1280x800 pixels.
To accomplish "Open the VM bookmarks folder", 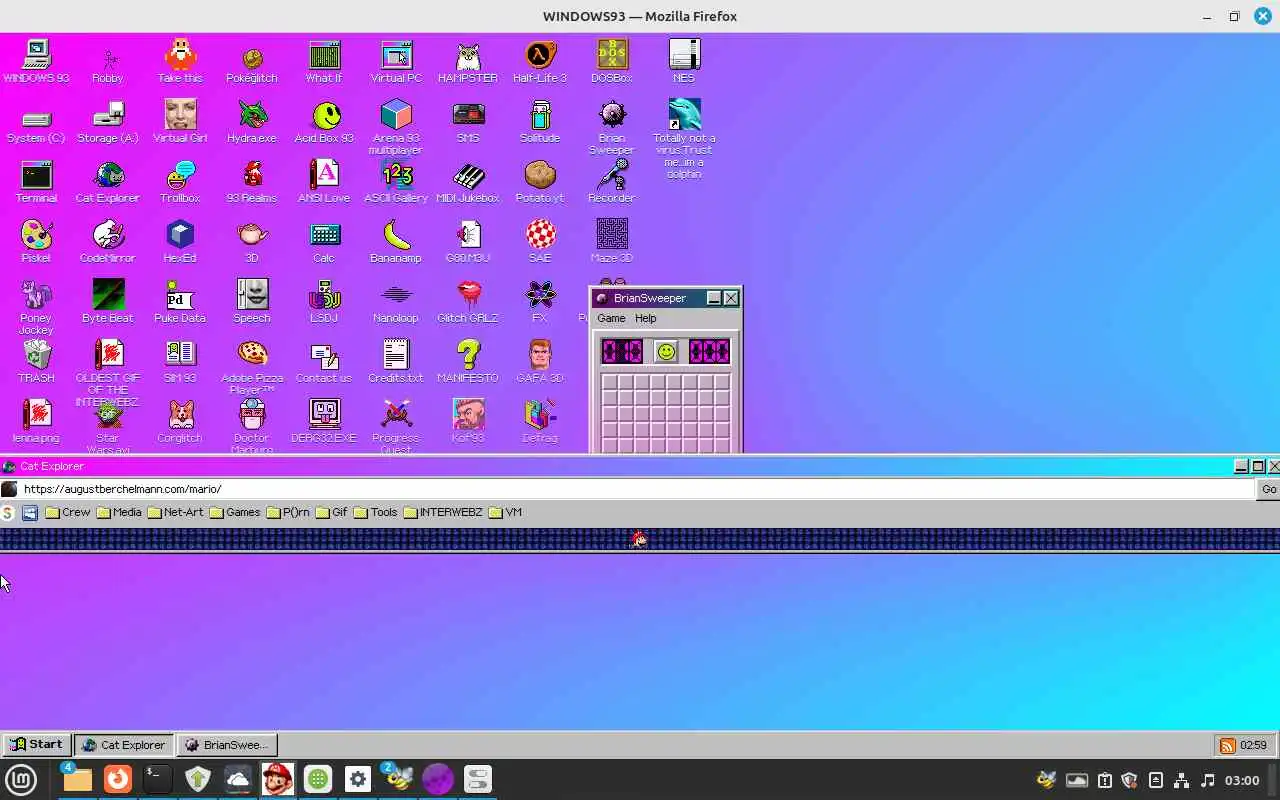I will (x=505, y=512).
